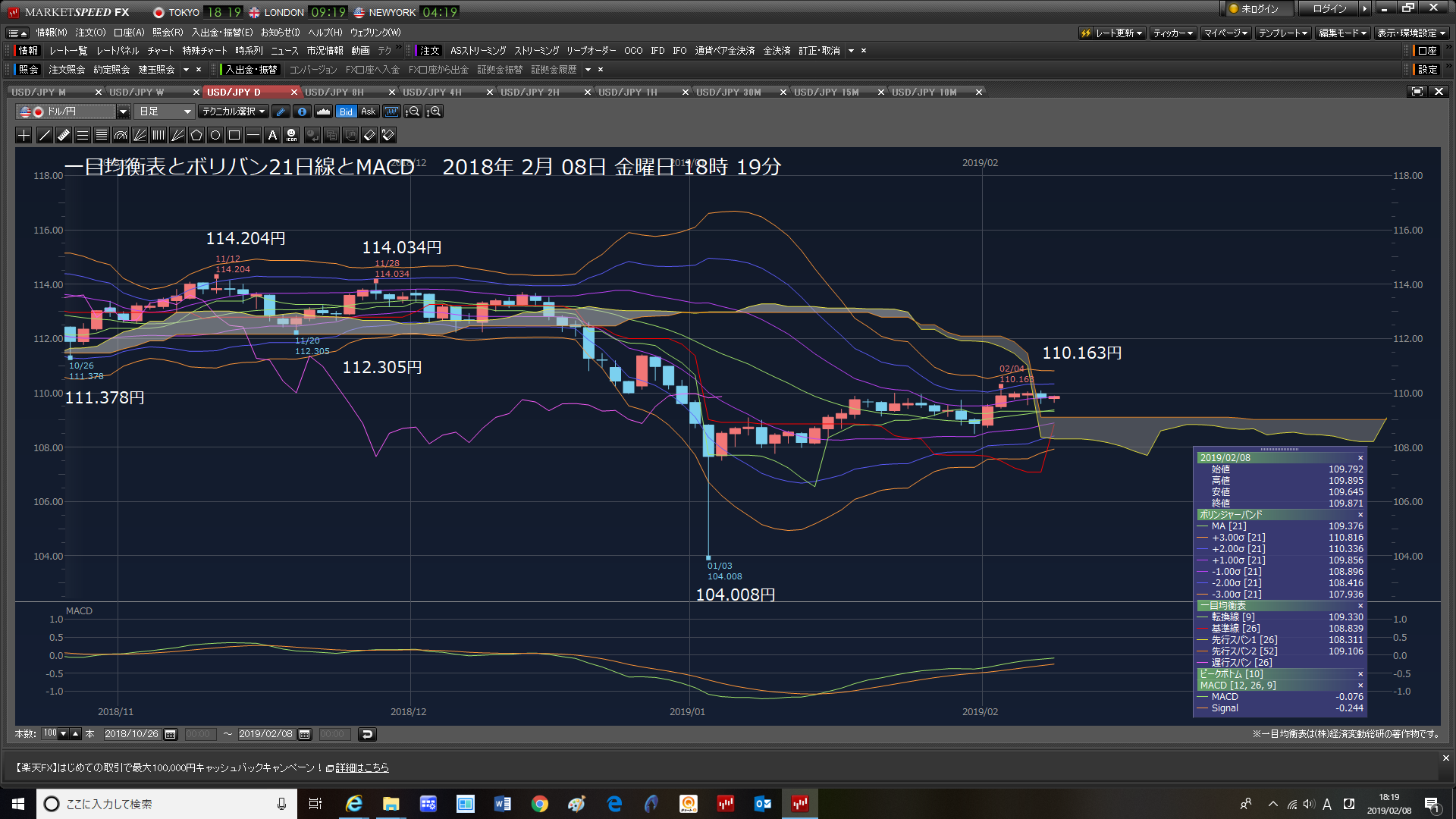The image size is (1456, 819).
Task: Open the start date calendar picker
Action: 171,734
